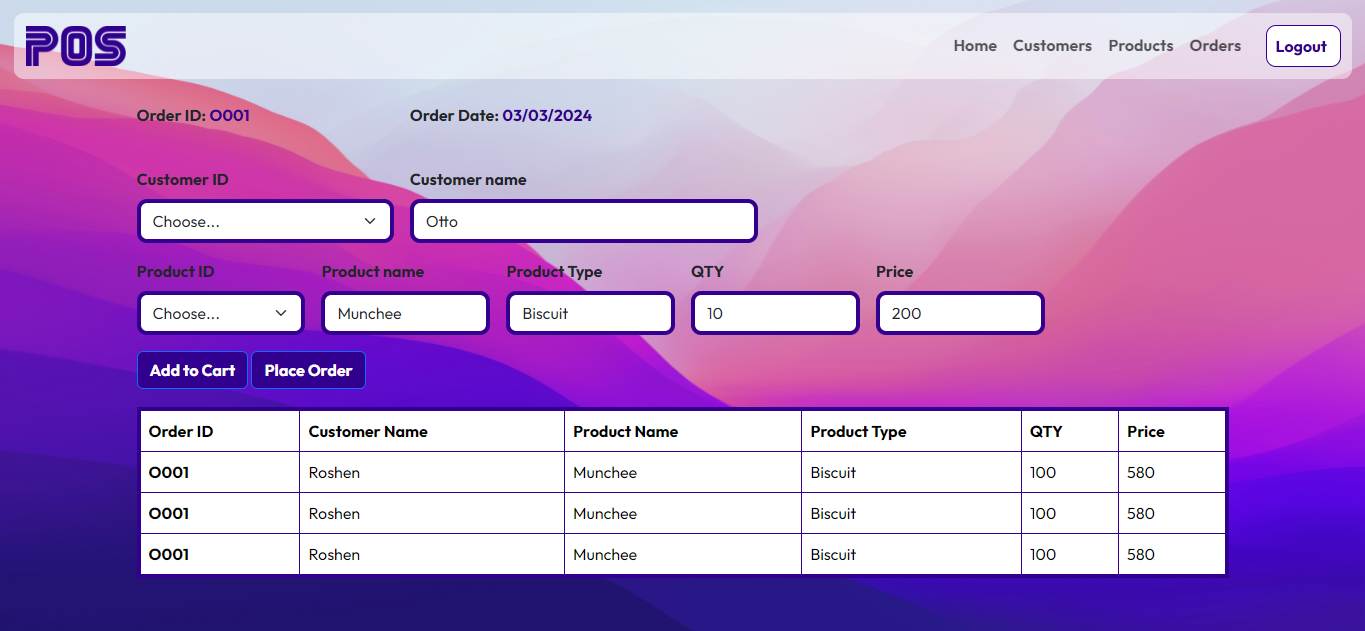This screenshot has height=631, width=1365.
Task: Click the Customer Name cell in second row
Action: pyautogui.click(x=334, y=513)
